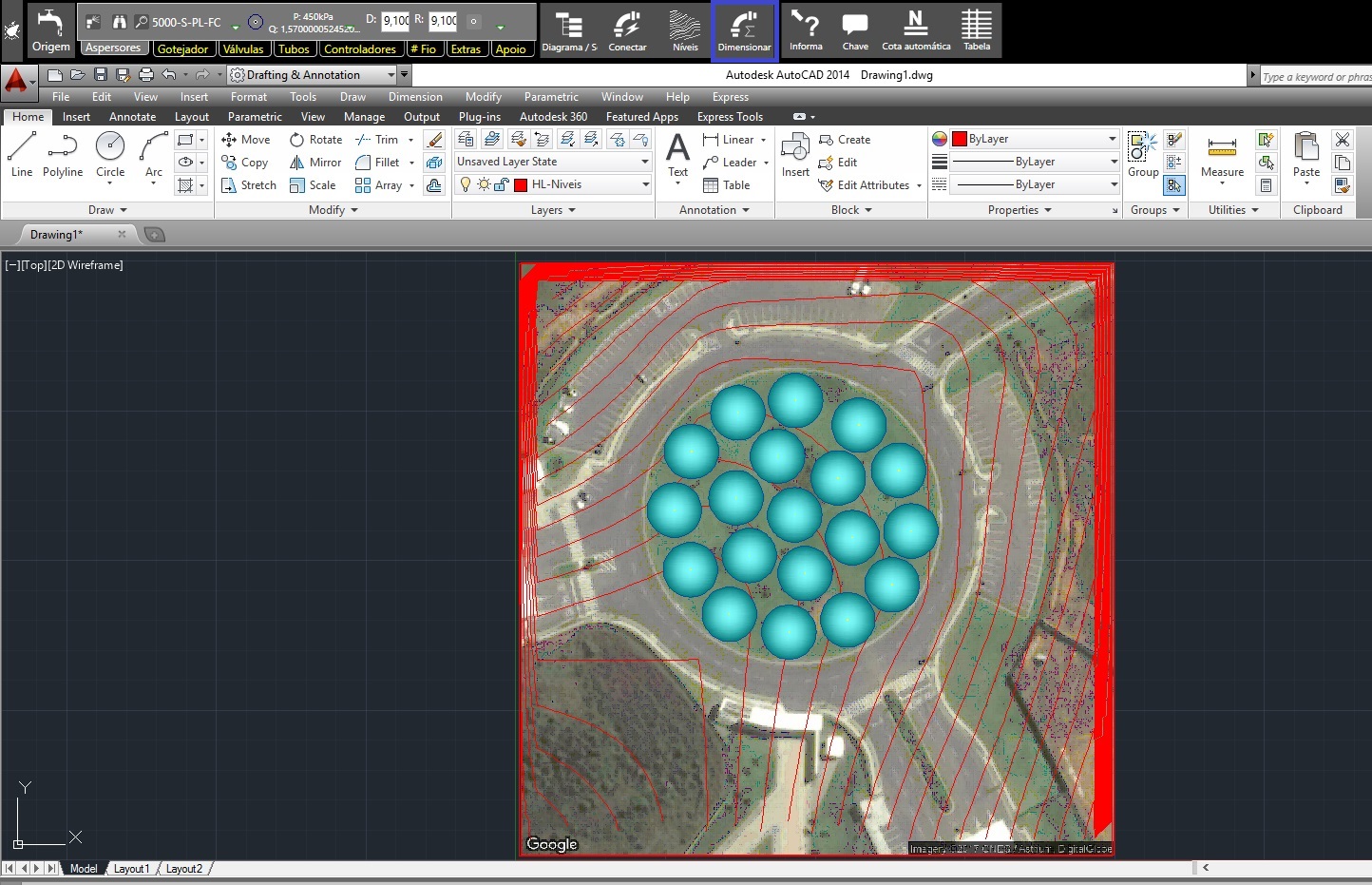
Task: Click the Paste clipboard icon
Action: pos(1306,155)
